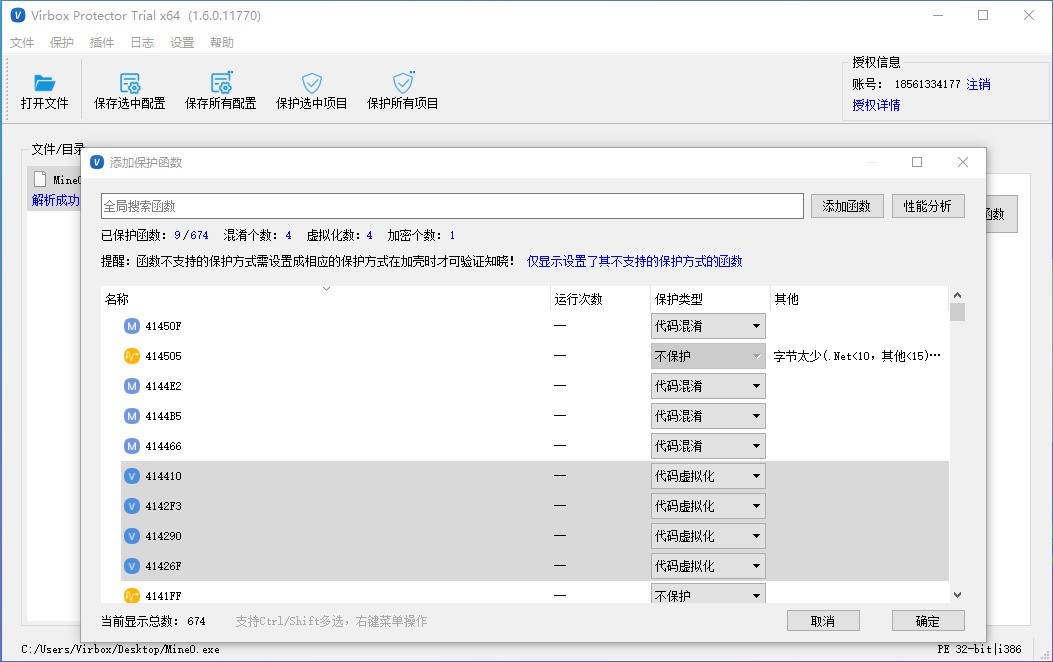Select function name 414410
1053x662 pixels.
163,476
